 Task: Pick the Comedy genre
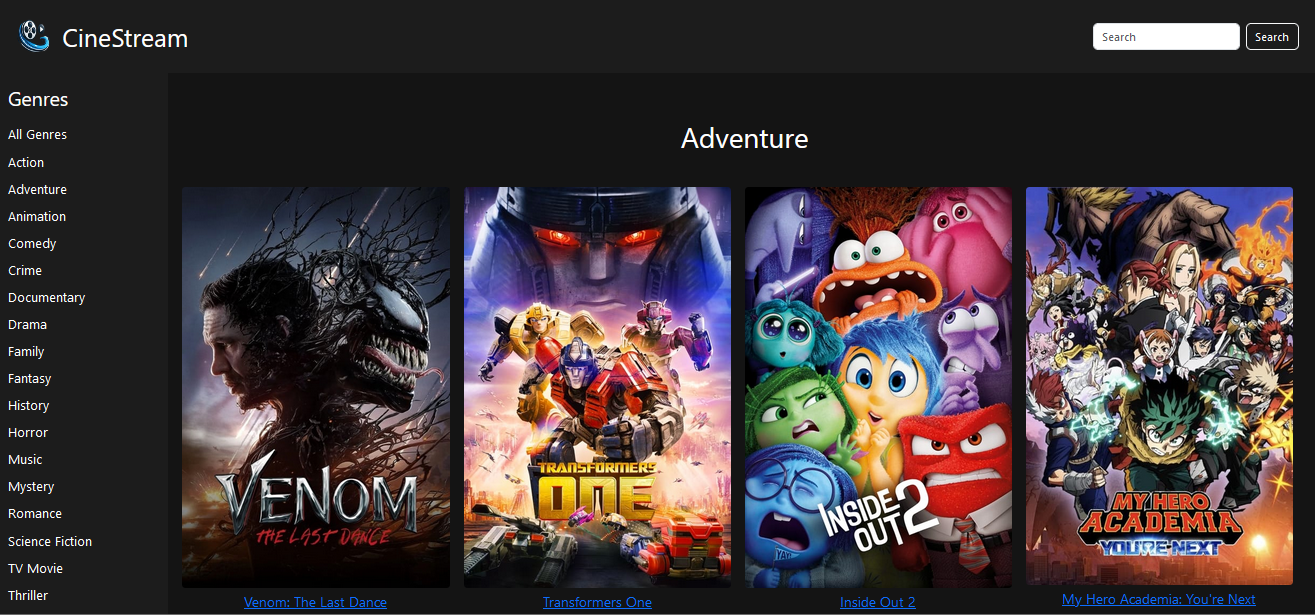point(32,243)
